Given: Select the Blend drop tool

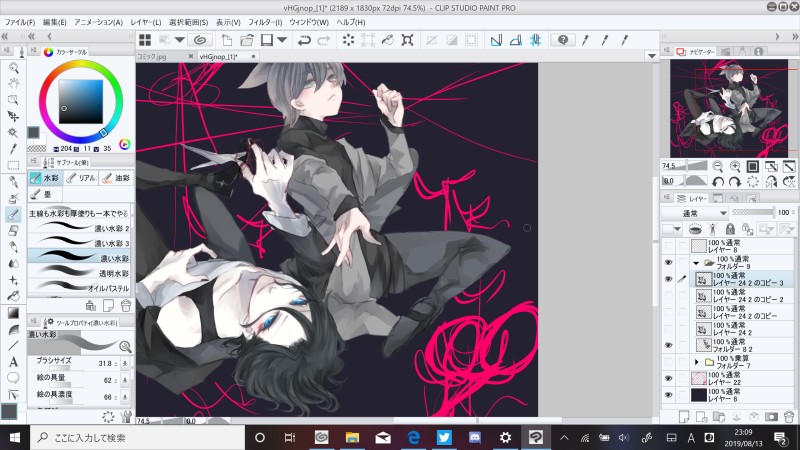Looking at the screenshot, I should [x=13, y=263].
